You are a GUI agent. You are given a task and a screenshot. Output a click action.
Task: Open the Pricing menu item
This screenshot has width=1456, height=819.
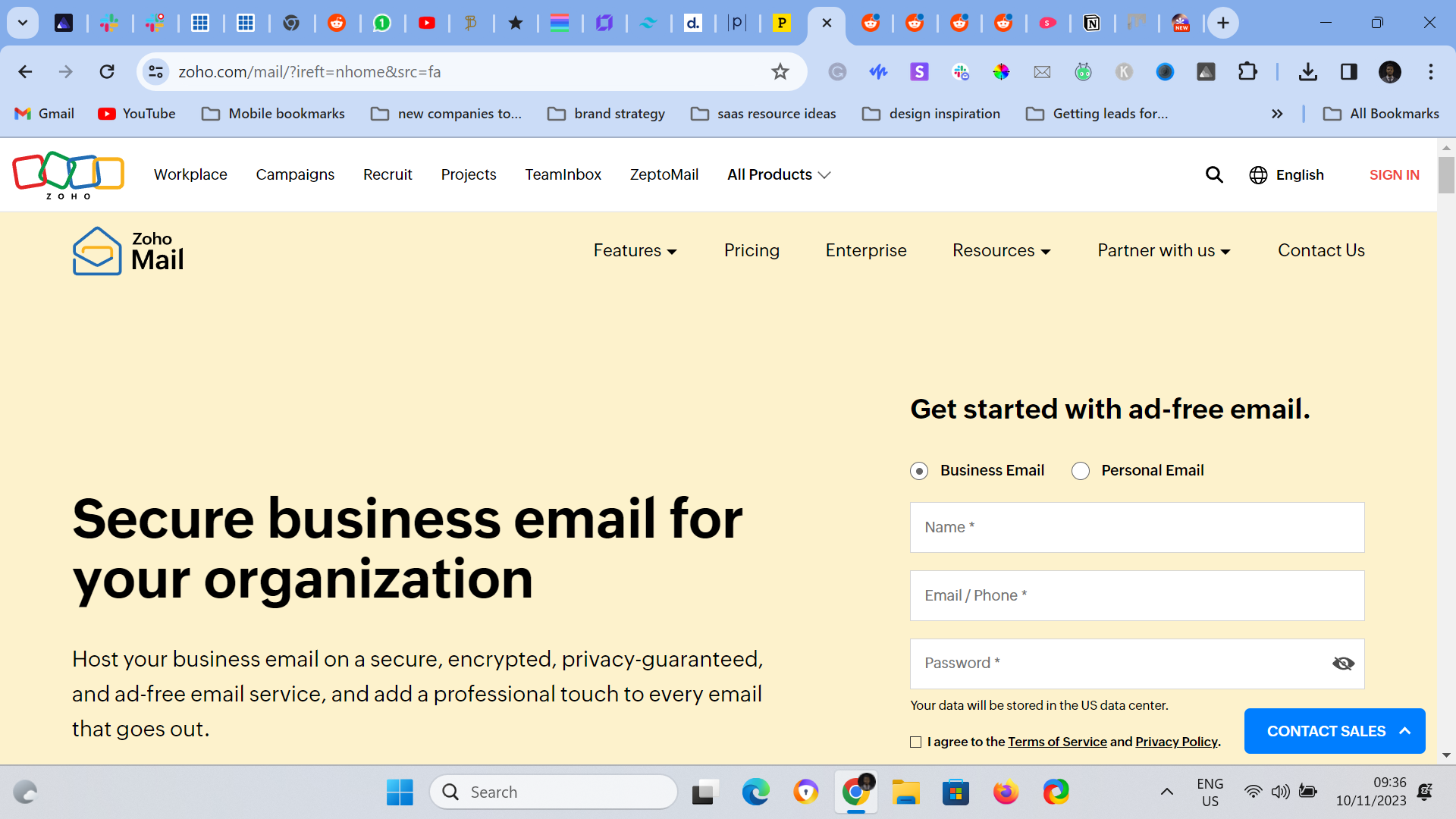point(752,251)
